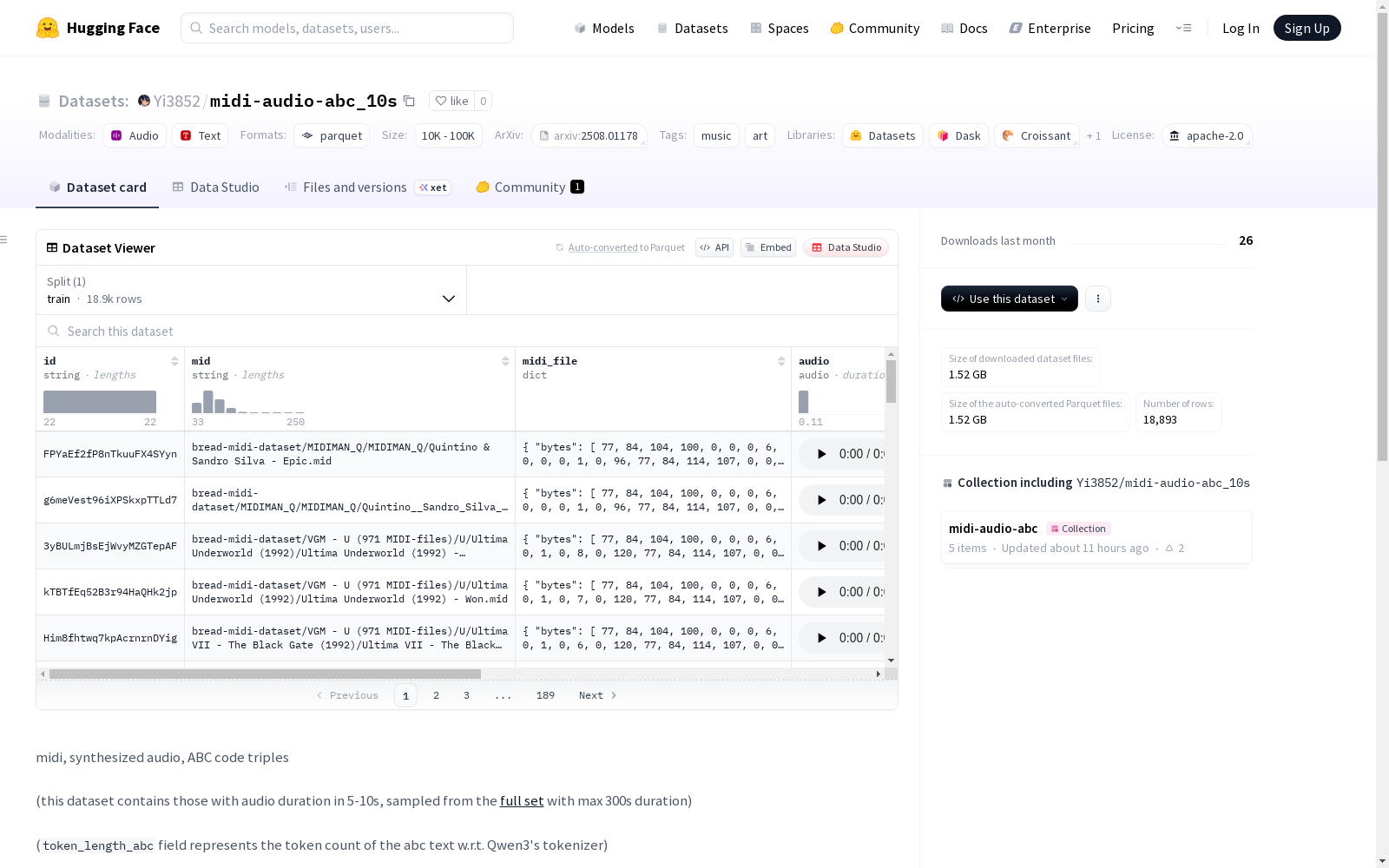Viewport: 1389px width, 868px height.
Task: Play audio for row kTBTfEq52B3r94HaQHk2jp
Action: coord(821,592)
